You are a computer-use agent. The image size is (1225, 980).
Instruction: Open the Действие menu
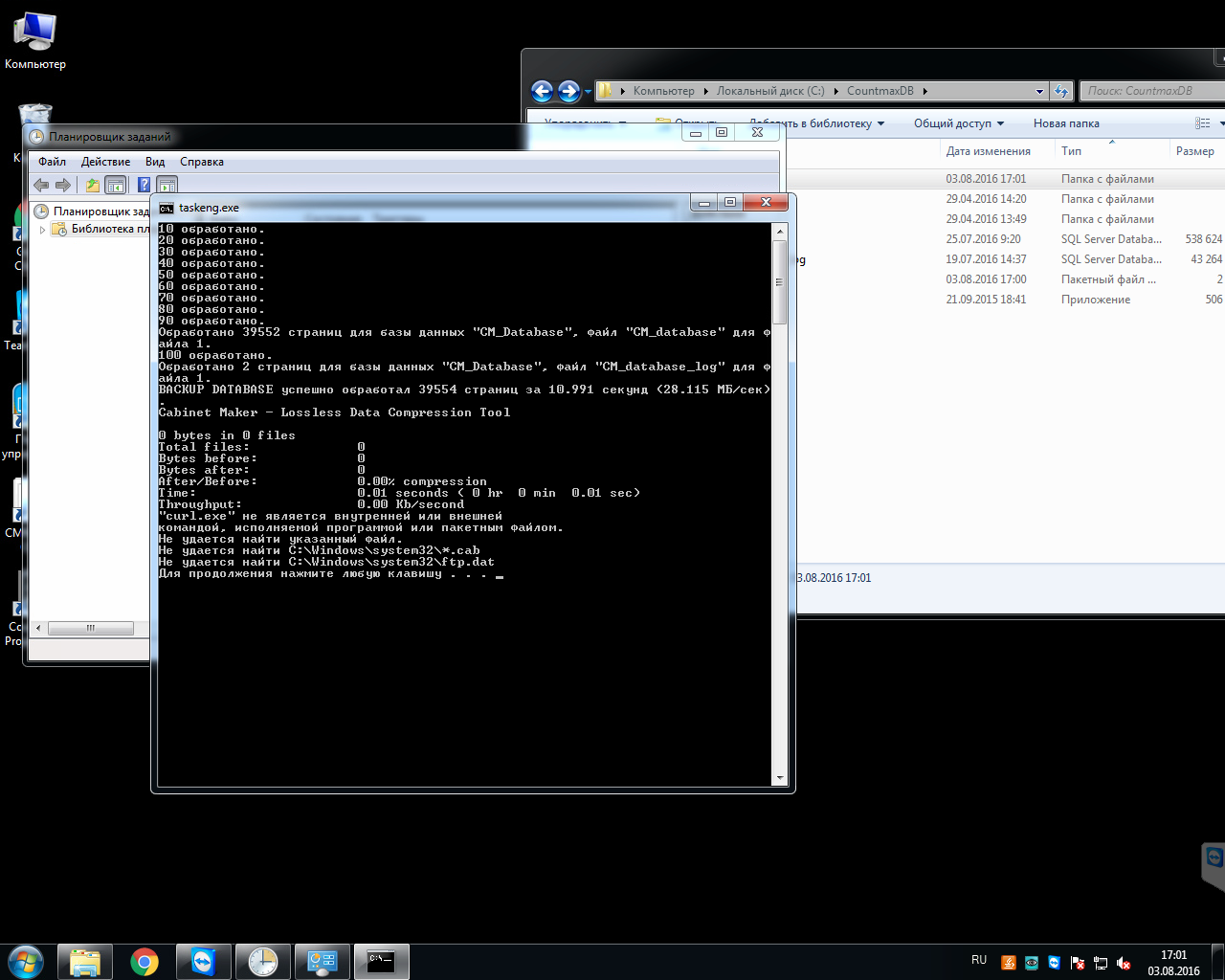pyautogui.click(x=105, y=162)
